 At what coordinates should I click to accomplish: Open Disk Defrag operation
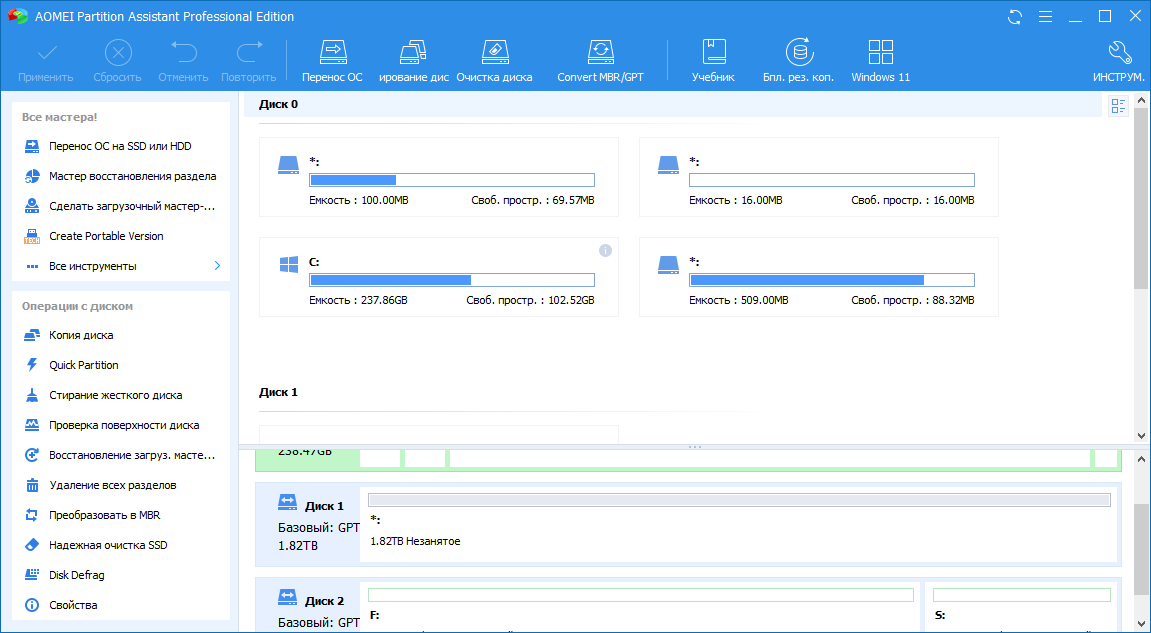(77, 575)
